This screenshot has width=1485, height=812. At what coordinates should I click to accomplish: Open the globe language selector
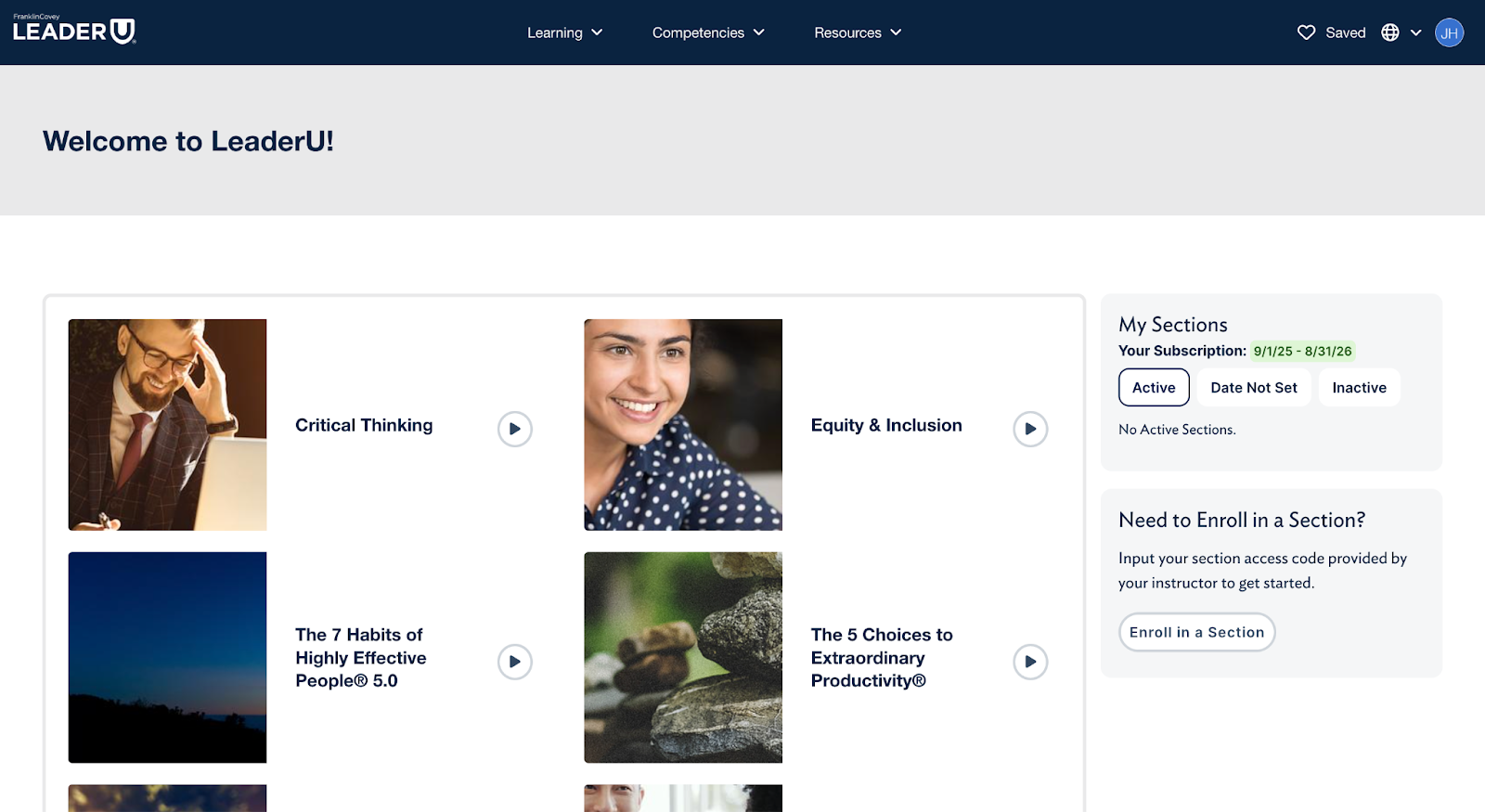point(1401,32)
